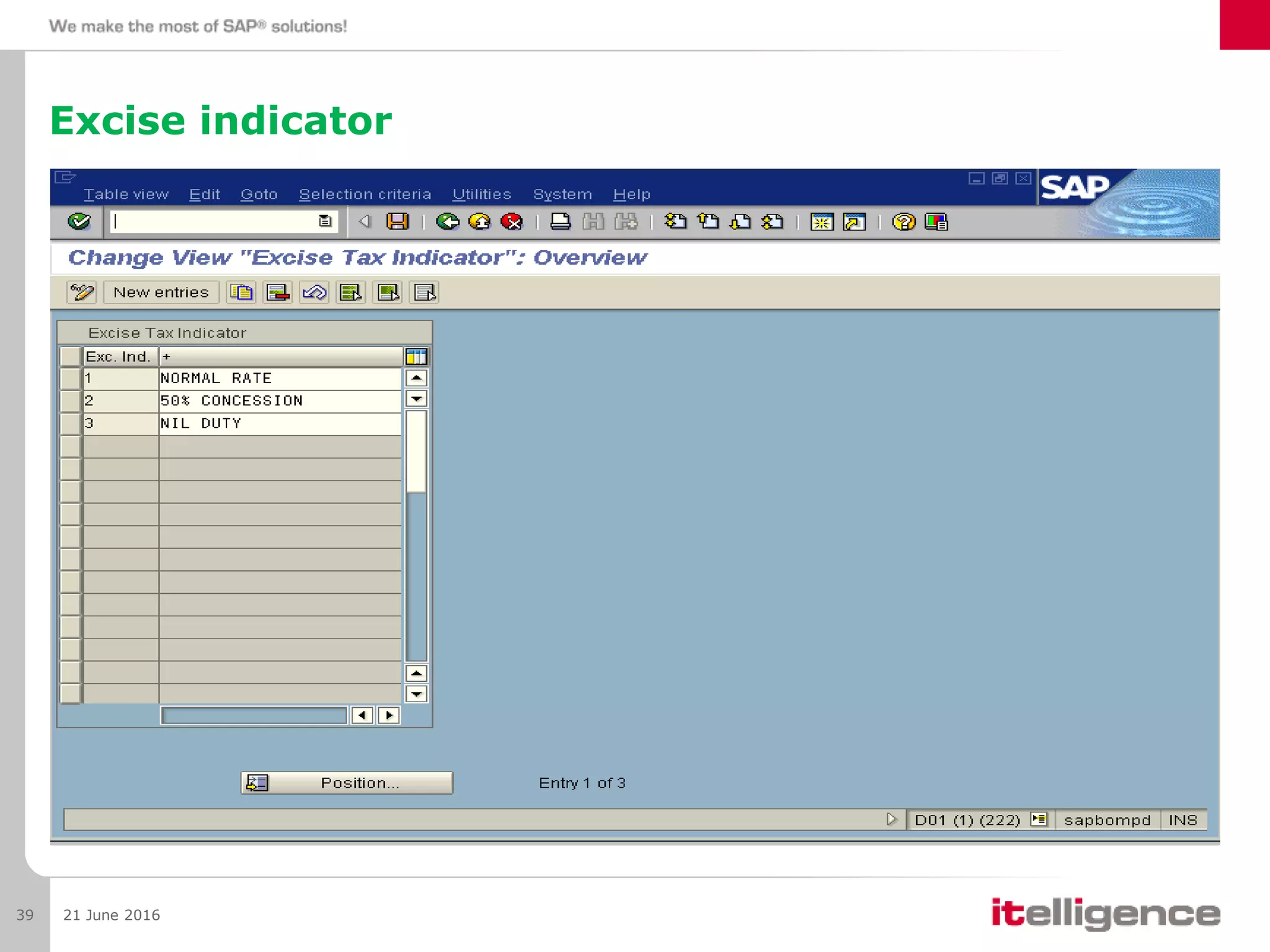Click the Print icon in toolbar
Screen dimensions: 1270x952
[561, 221]
